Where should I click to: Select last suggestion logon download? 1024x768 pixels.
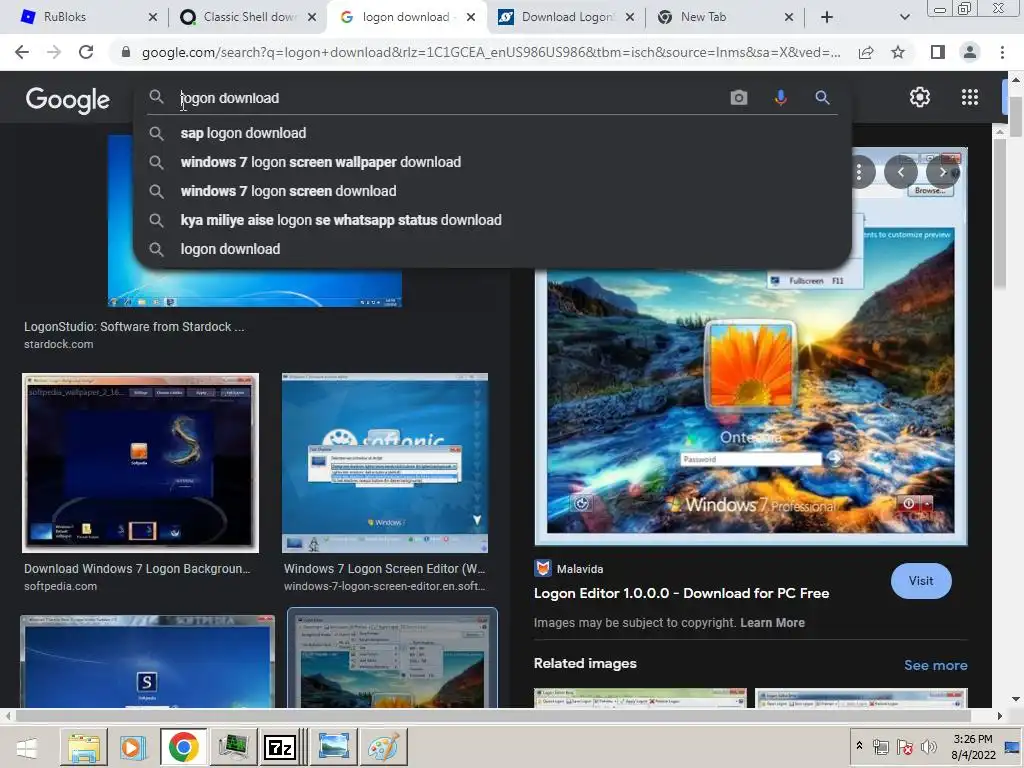pos(491,249)
